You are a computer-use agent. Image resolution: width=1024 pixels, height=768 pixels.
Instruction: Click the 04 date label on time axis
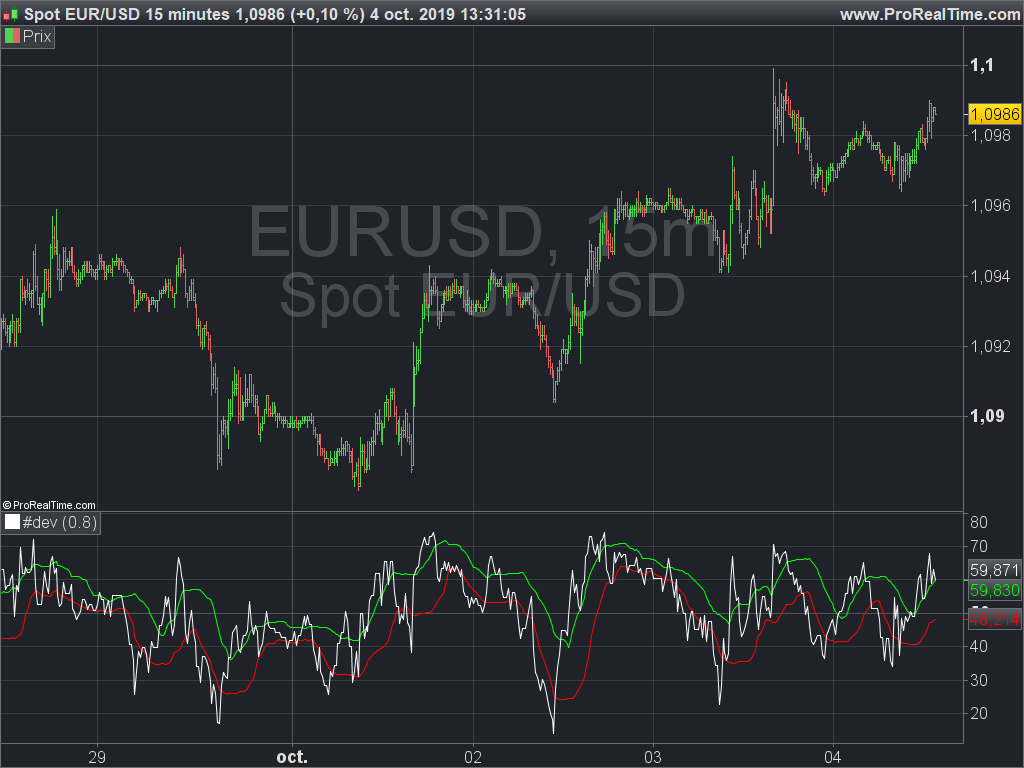click(x=833, y=758)
